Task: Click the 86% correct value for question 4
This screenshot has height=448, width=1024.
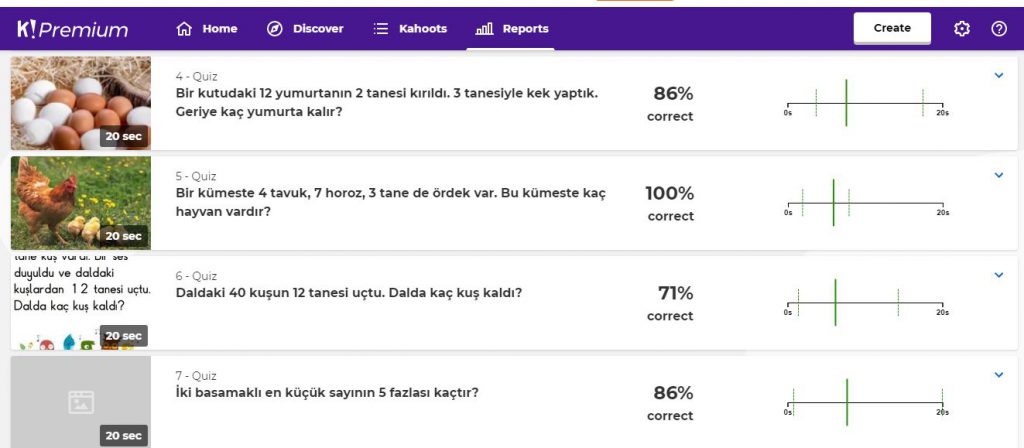Action: click(x=671, y=104)
